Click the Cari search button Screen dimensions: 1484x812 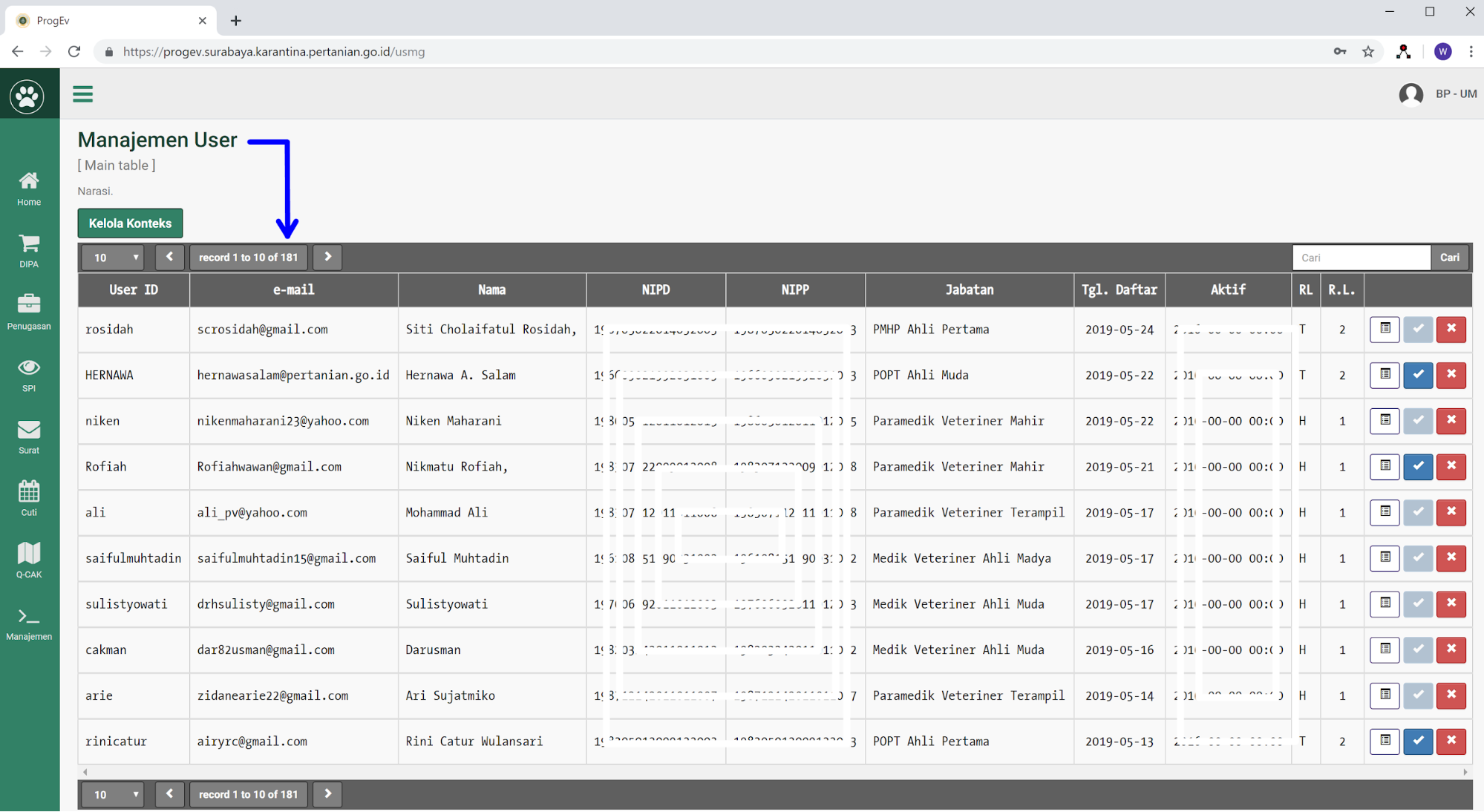point(1449,258)
